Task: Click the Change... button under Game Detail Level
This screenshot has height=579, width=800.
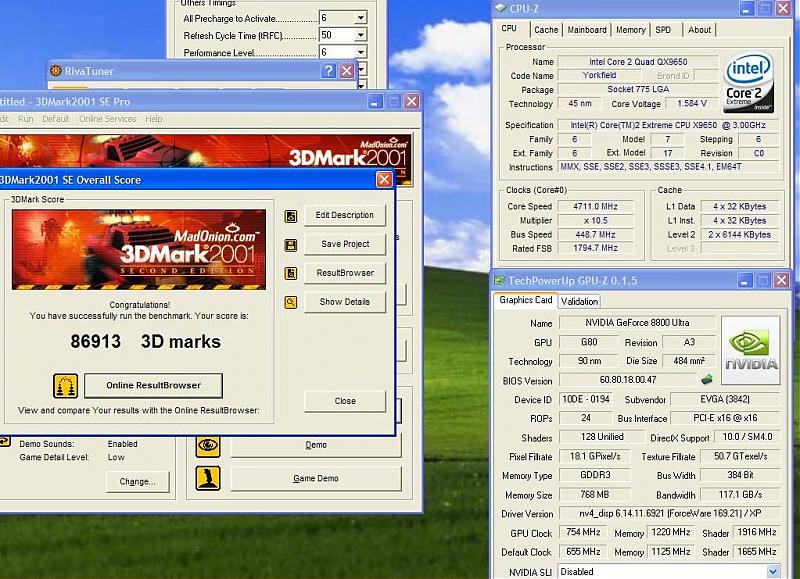Action: 137,482
